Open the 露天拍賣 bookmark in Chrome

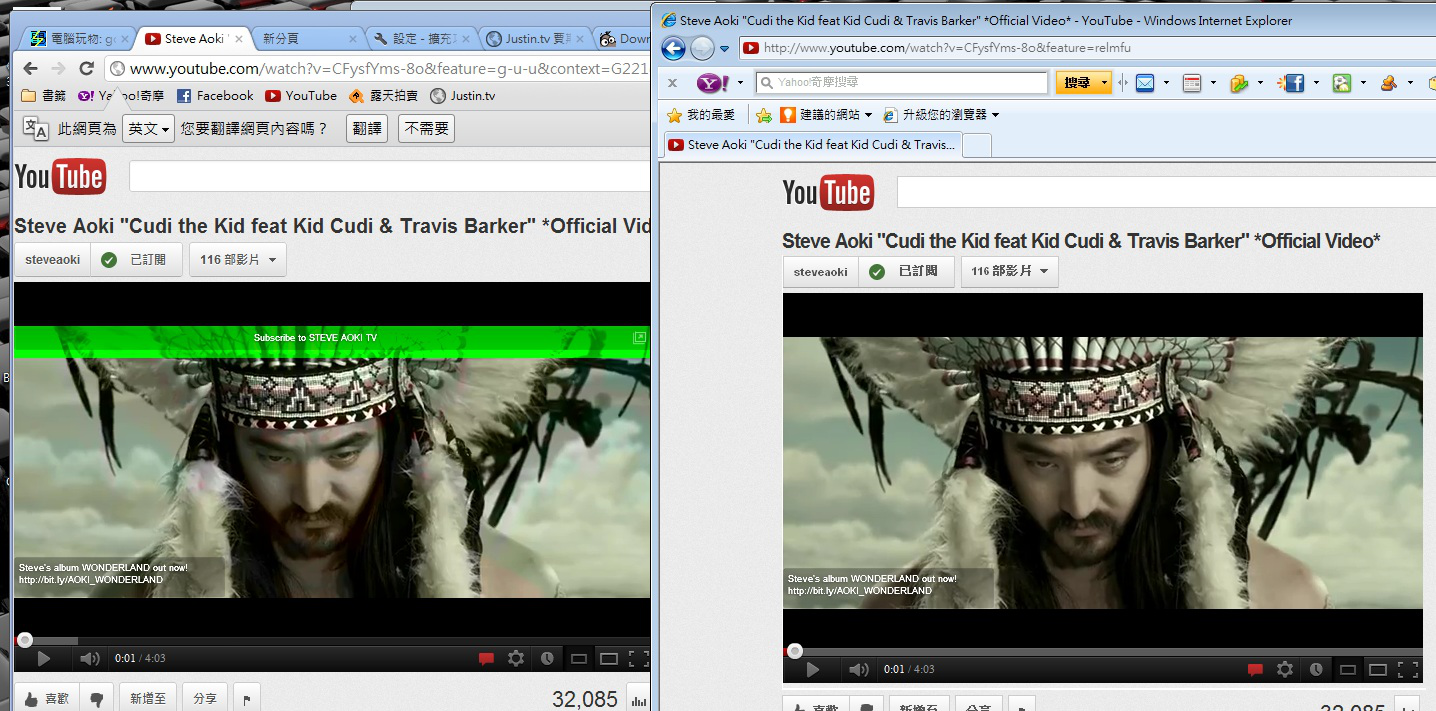point(383,96)
